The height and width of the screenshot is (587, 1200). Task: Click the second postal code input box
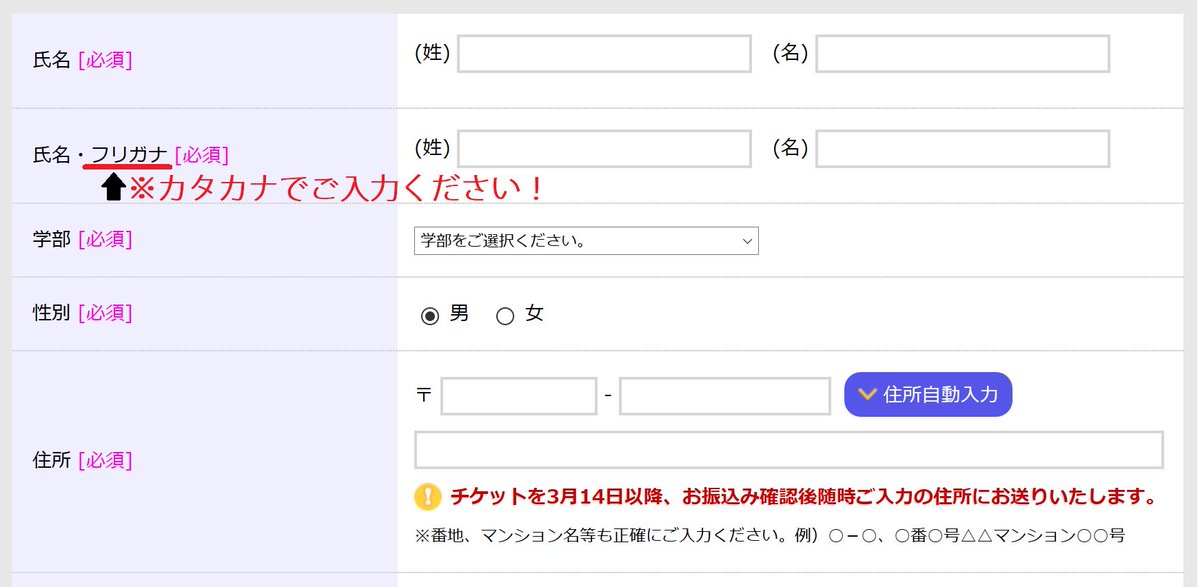click(x=723, y=395)
